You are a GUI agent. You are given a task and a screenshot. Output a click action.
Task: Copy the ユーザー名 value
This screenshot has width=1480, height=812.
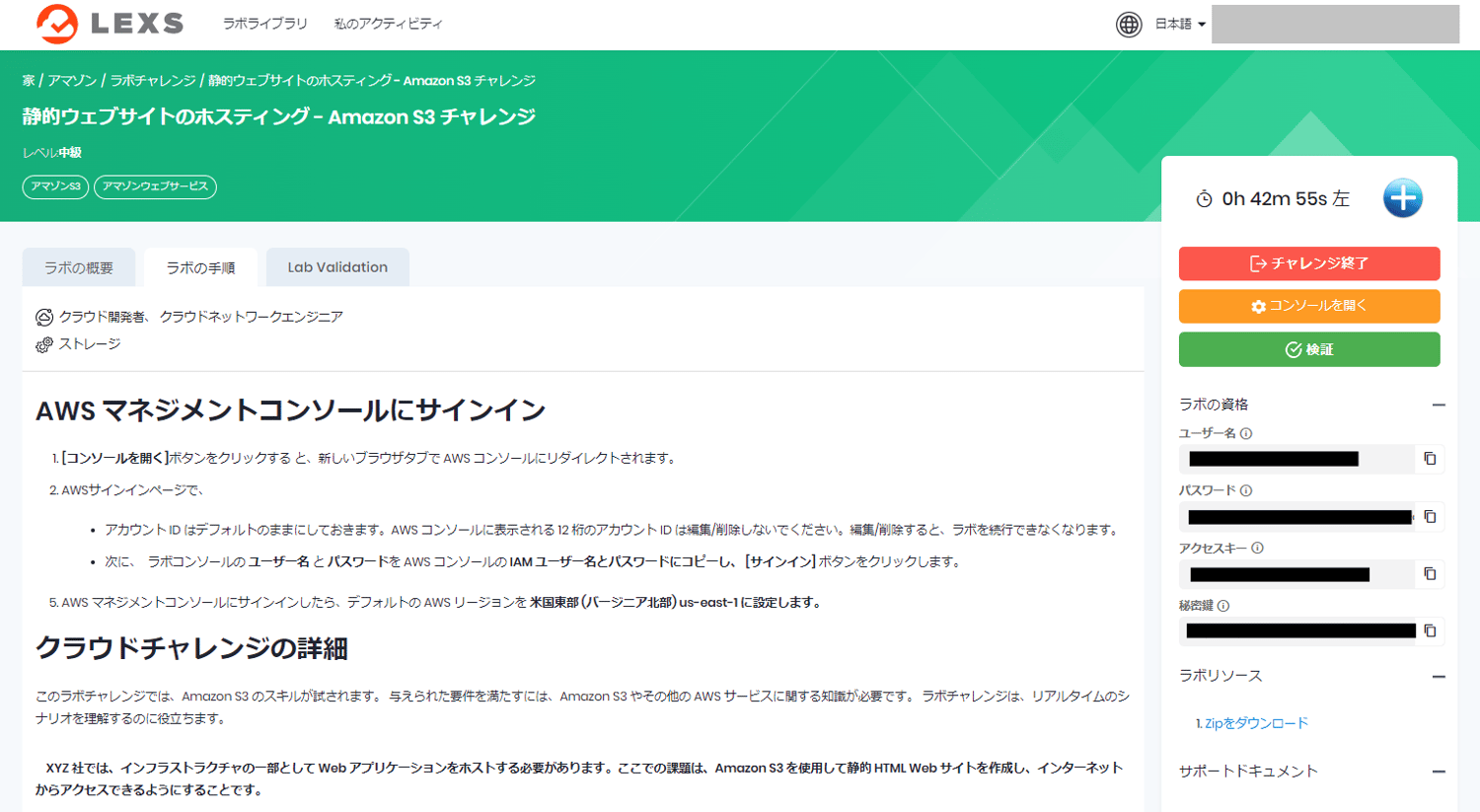coord(1430,459)
